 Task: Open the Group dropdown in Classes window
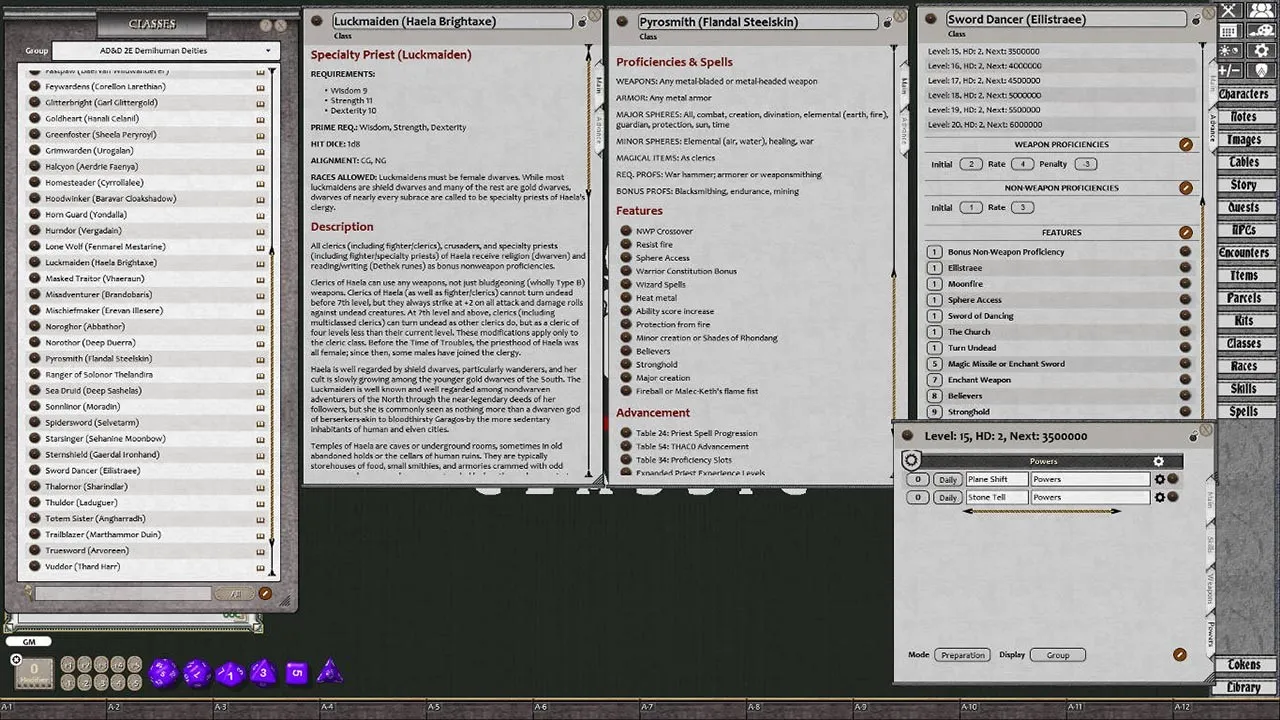tap(164, 50)
